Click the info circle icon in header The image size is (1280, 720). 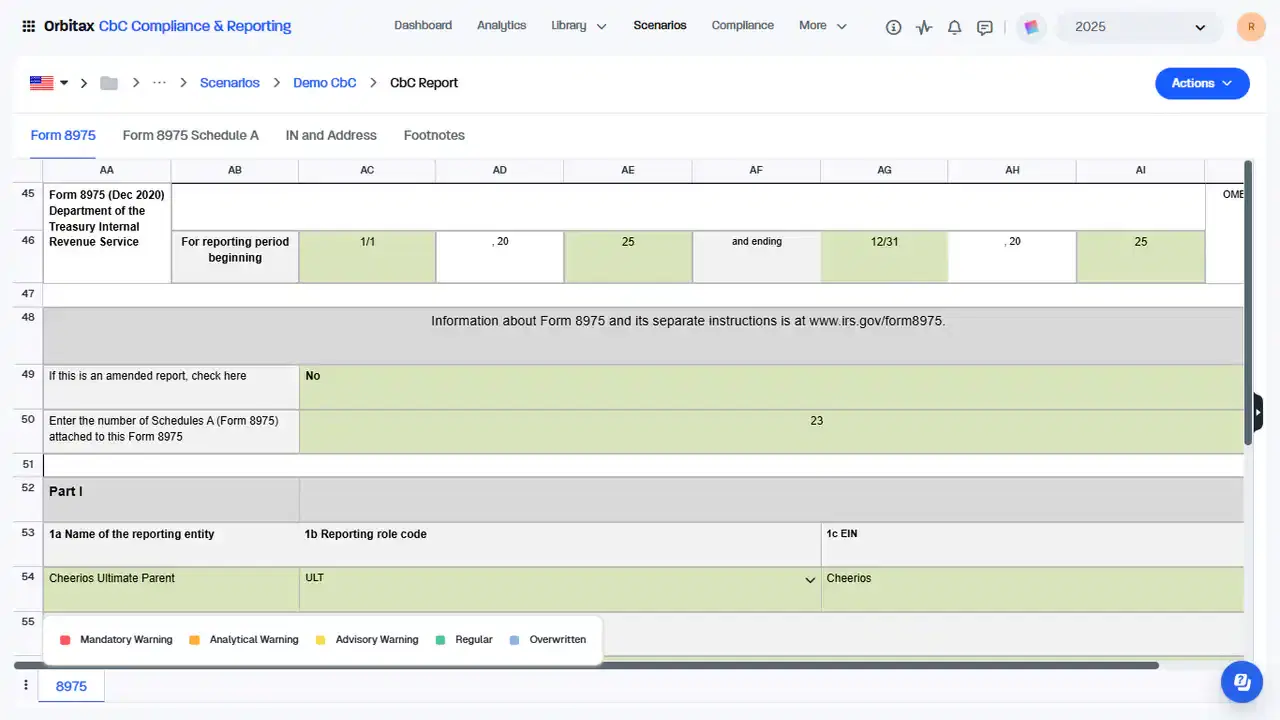894,27
